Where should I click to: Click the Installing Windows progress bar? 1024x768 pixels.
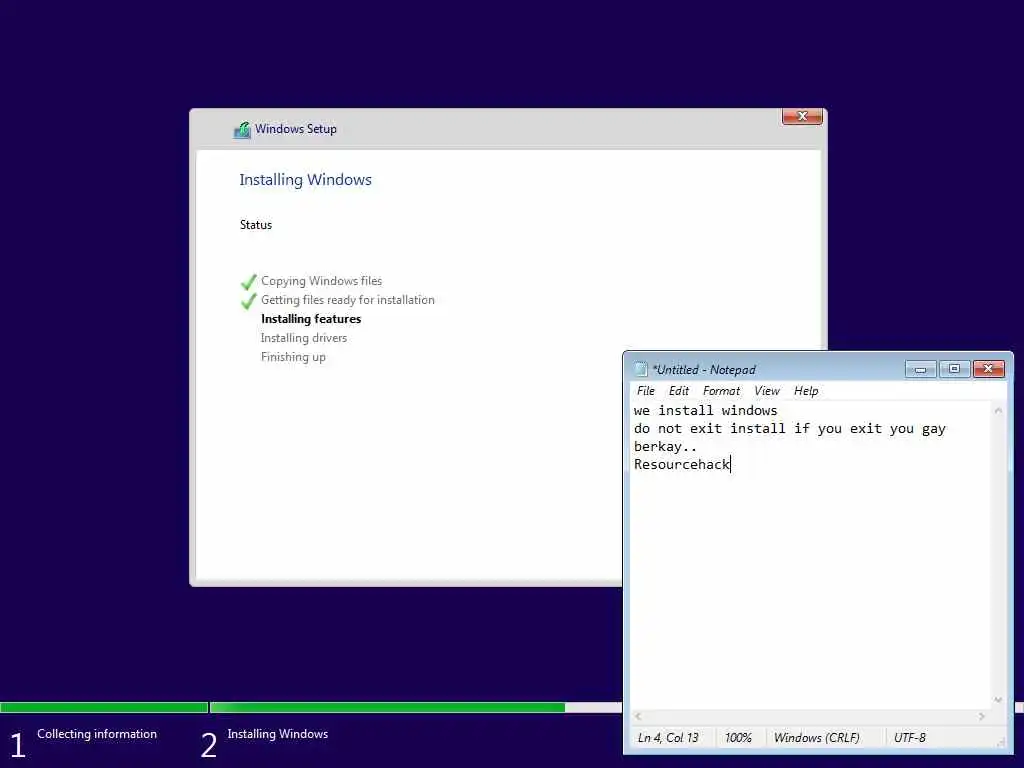tap(416, 707)
